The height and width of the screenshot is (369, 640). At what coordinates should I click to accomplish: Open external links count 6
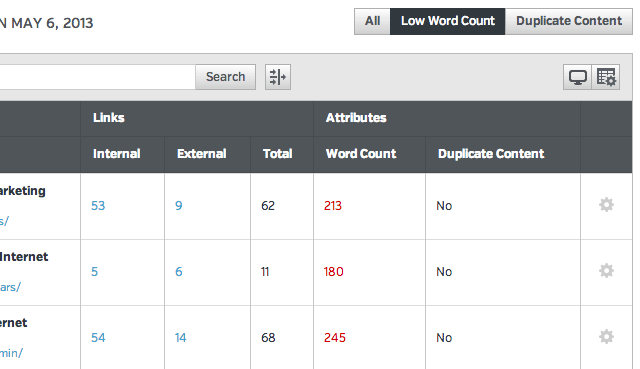pyautogui.click(x=179, y=272)
